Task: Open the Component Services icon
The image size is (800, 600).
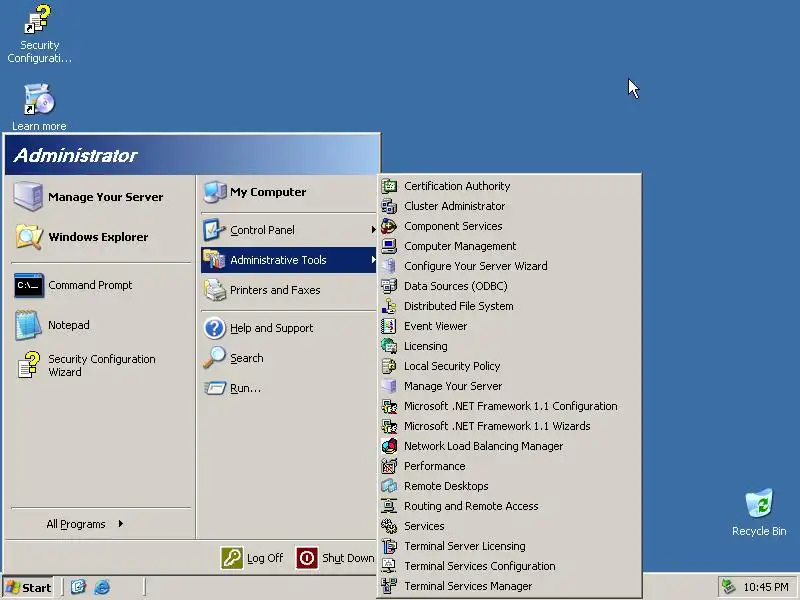Action: (389, 226)
